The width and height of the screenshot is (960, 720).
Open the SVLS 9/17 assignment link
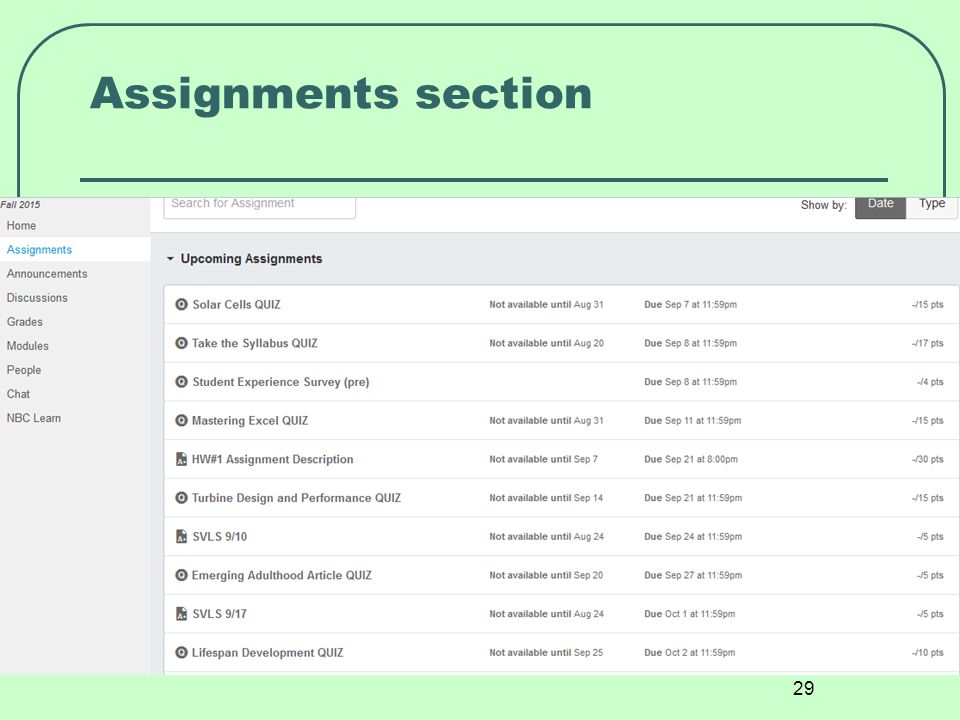pos(220,613)
